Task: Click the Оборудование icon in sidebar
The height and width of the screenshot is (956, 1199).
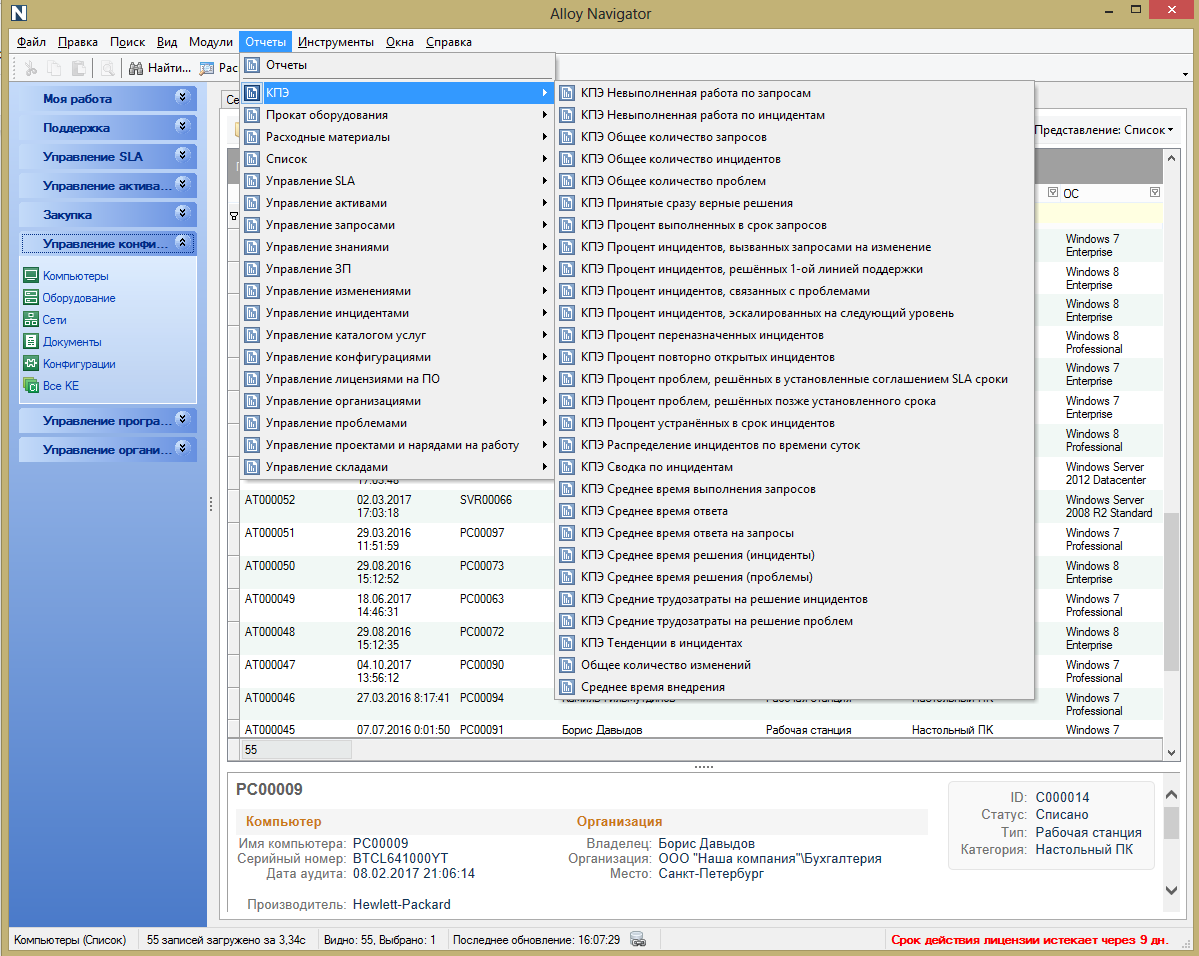Action: 31,298
